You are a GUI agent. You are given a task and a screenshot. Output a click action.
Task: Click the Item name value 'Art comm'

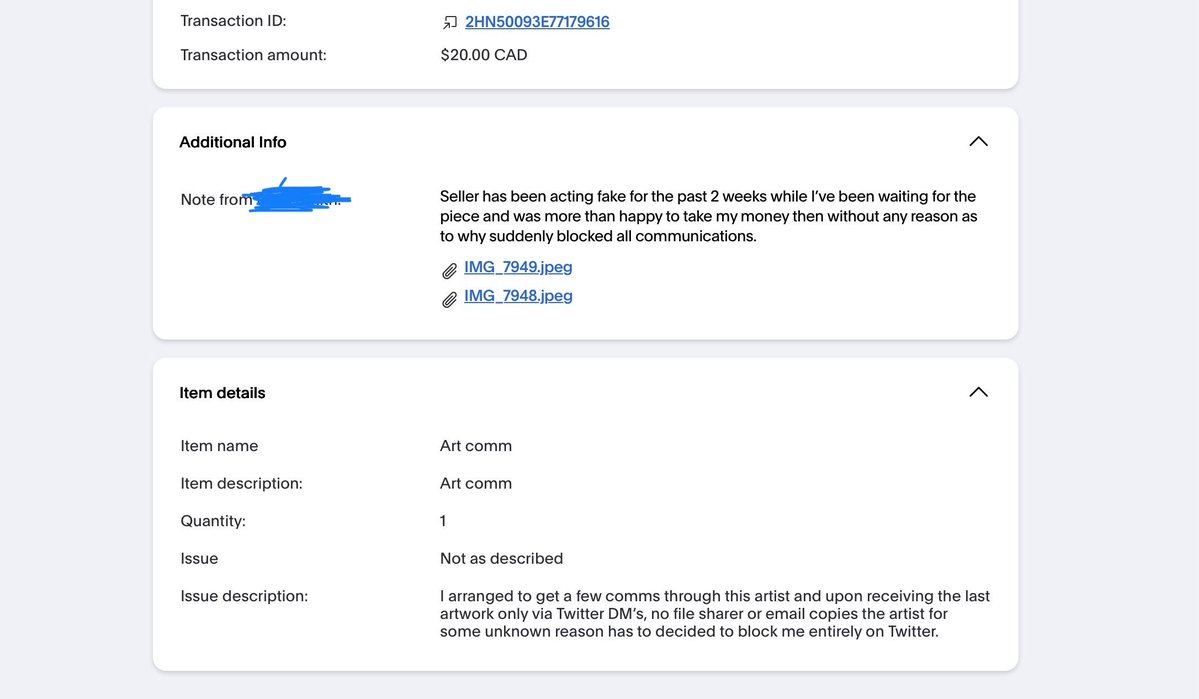click(x=476, y=446)
